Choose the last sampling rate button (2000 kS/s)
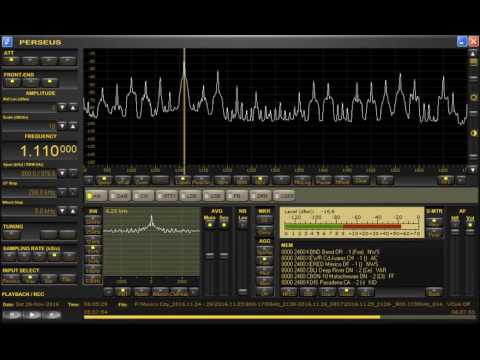 click(70, 256)
